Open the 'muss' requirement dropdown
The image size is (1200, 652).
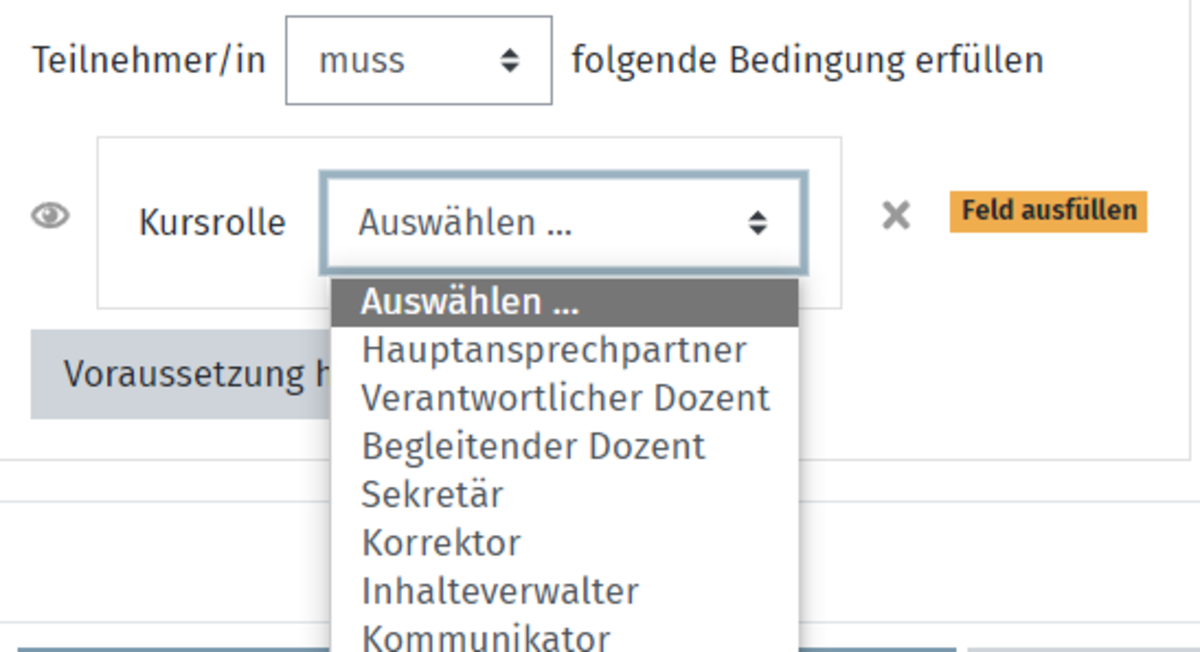pos(418,60)
